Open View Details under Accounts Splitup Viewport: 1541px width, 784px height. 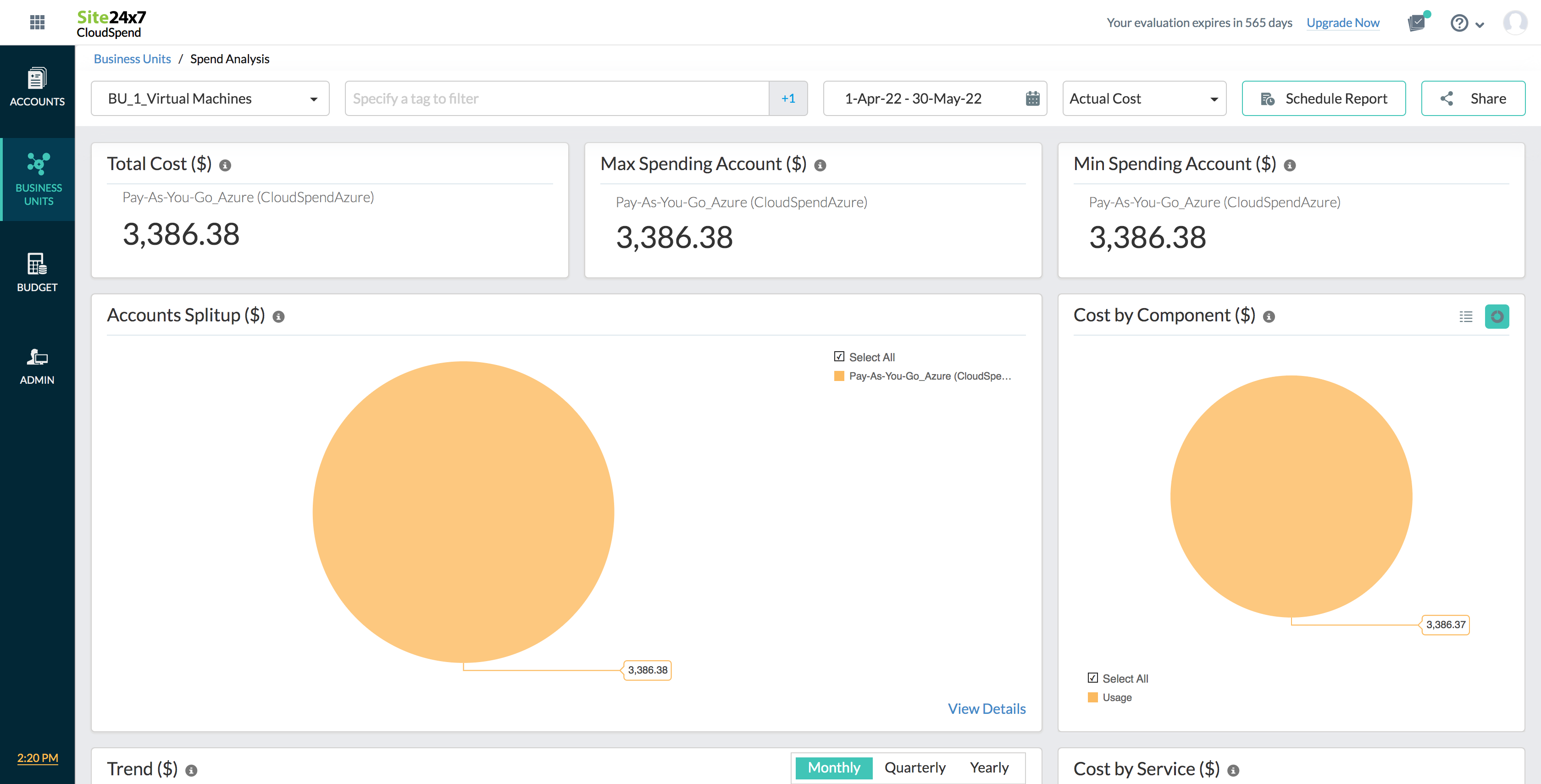point(987,708)
